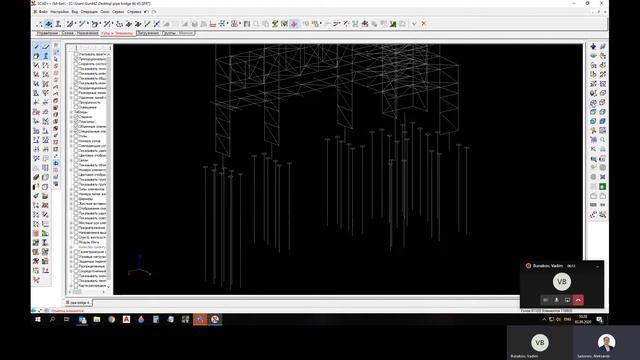Mute the microphone in the call overlay
640x360 pixels.
556,300
